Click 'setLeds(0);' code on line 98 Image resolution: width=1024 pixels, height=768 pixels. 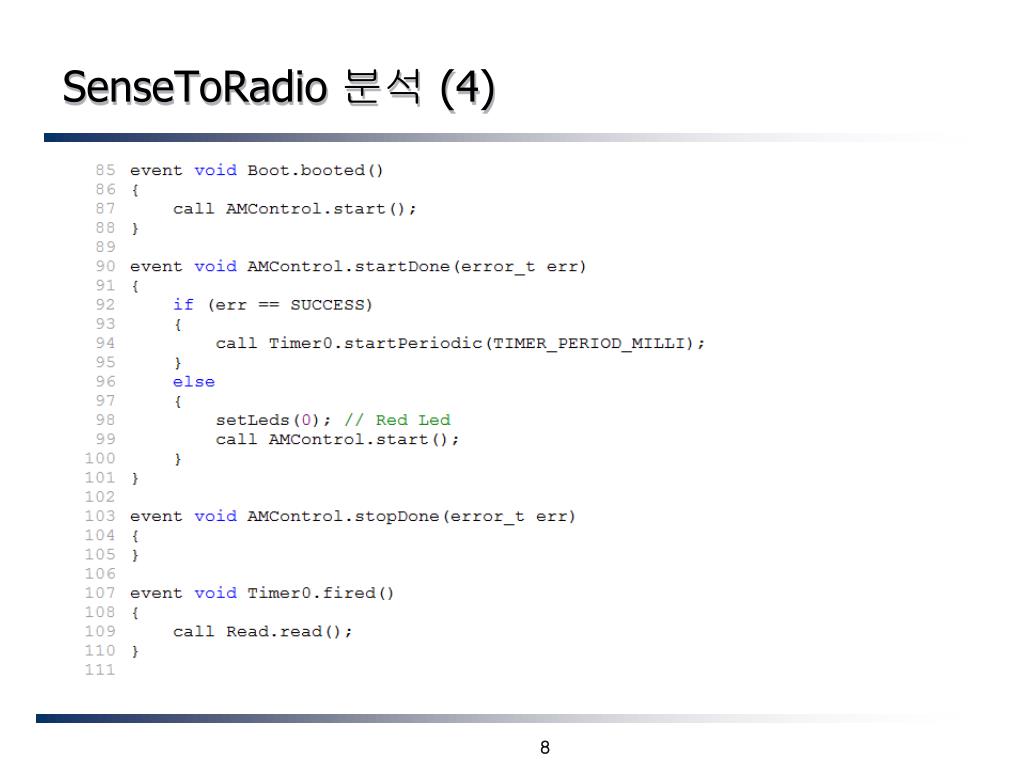point(274,420)
